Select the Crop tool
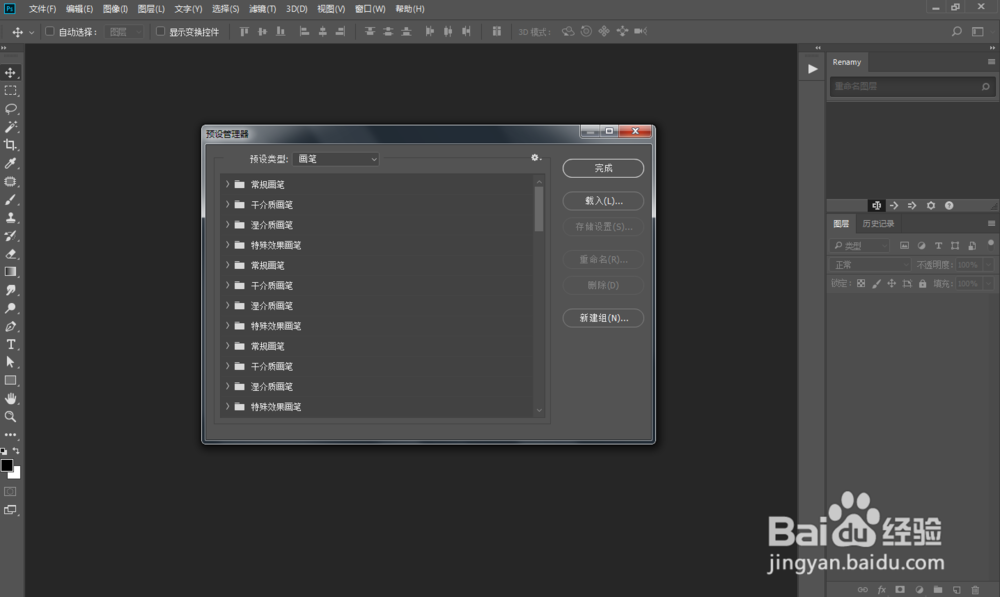 [10, 145]
